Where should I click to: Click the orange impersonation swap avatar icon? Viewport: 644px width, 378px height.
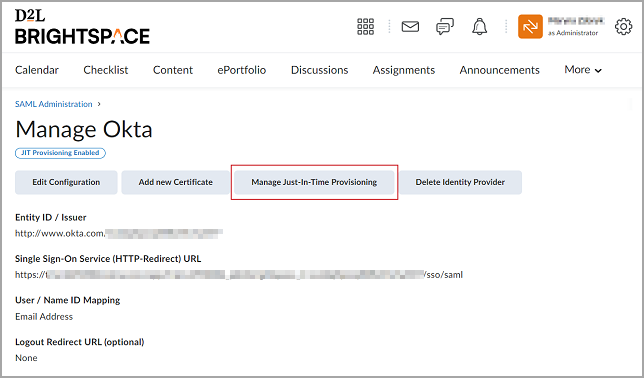(530, 27)
